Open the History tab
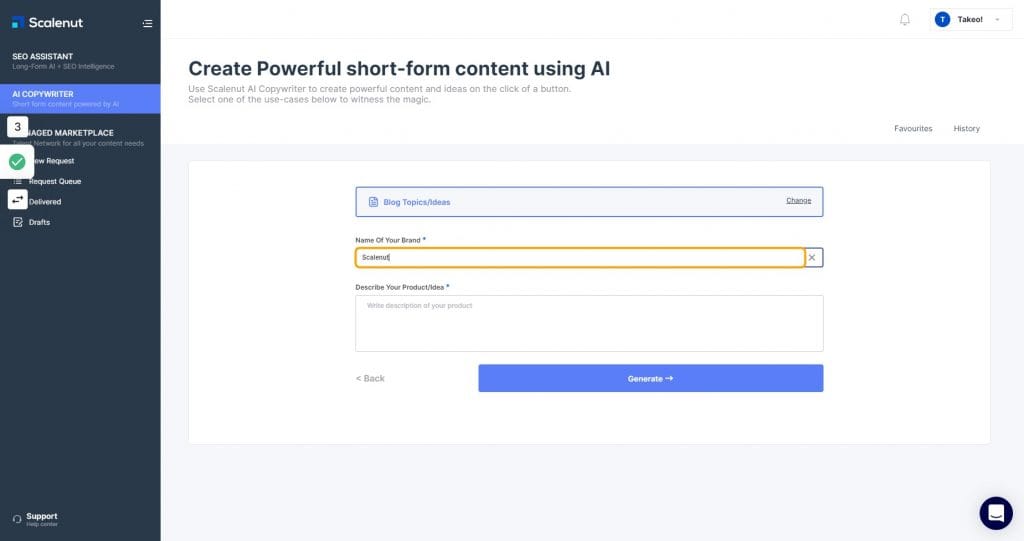 (x=967, y=129)
